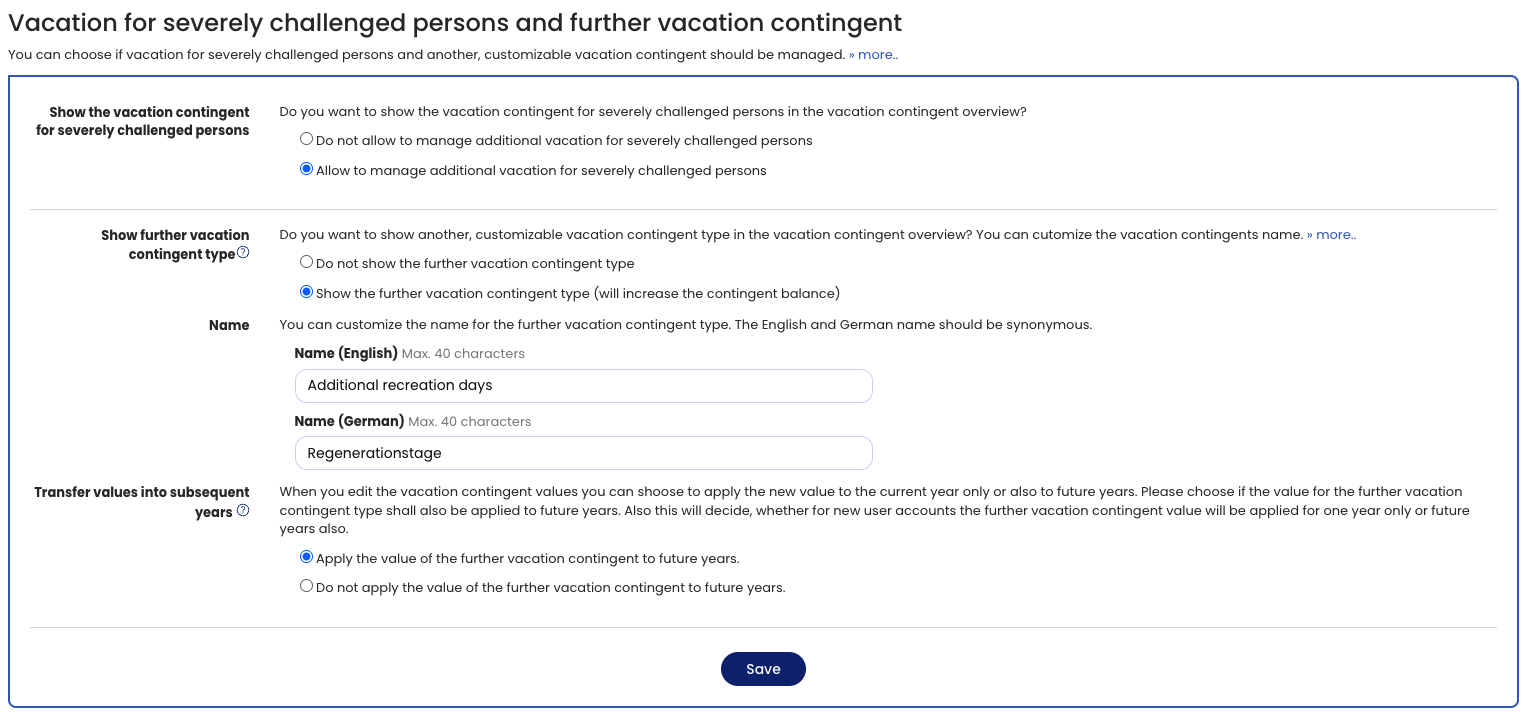The image size is (1525, 717).
Task: Save the vacation contingent settings
Action: 763,669
